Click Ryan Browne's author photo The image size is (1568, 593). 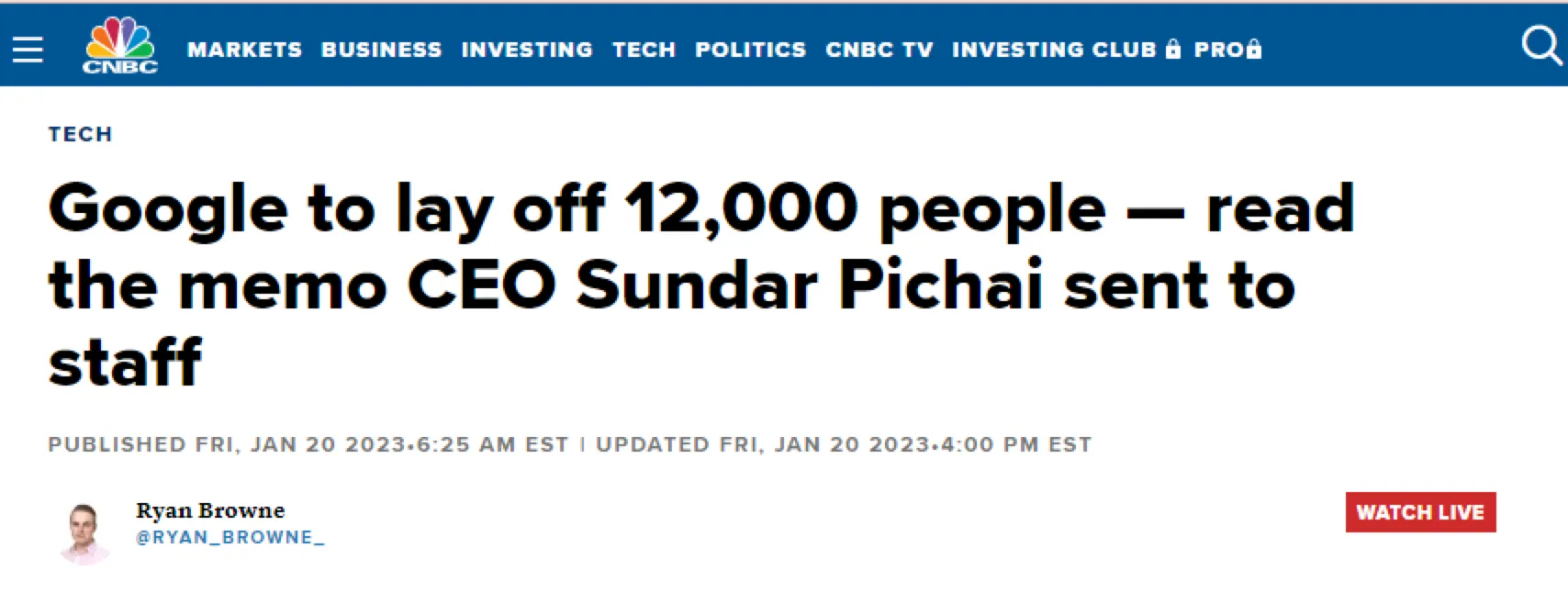[84, 531]
